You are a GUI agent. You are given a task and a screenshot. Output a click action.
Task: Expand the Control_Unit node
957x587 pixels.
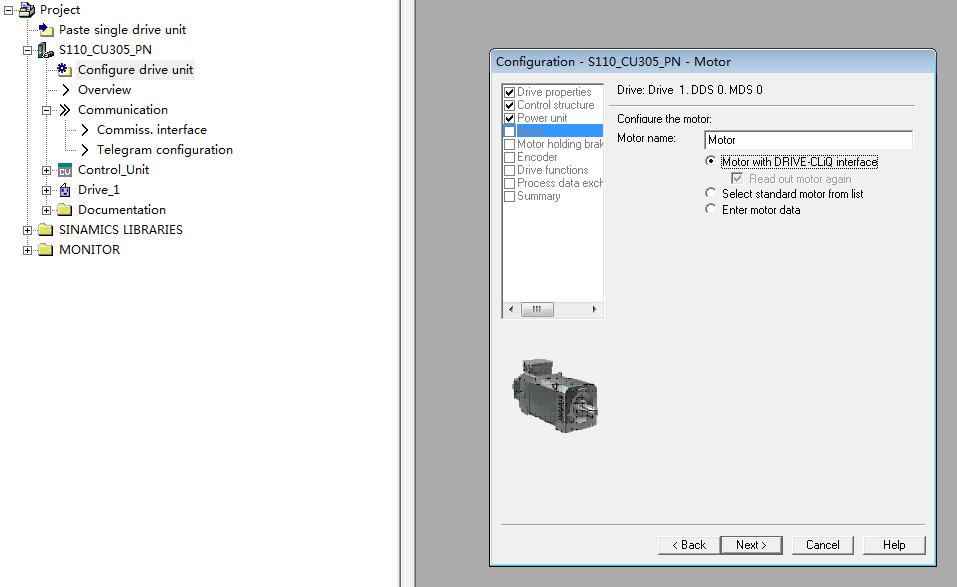(46, 170)
